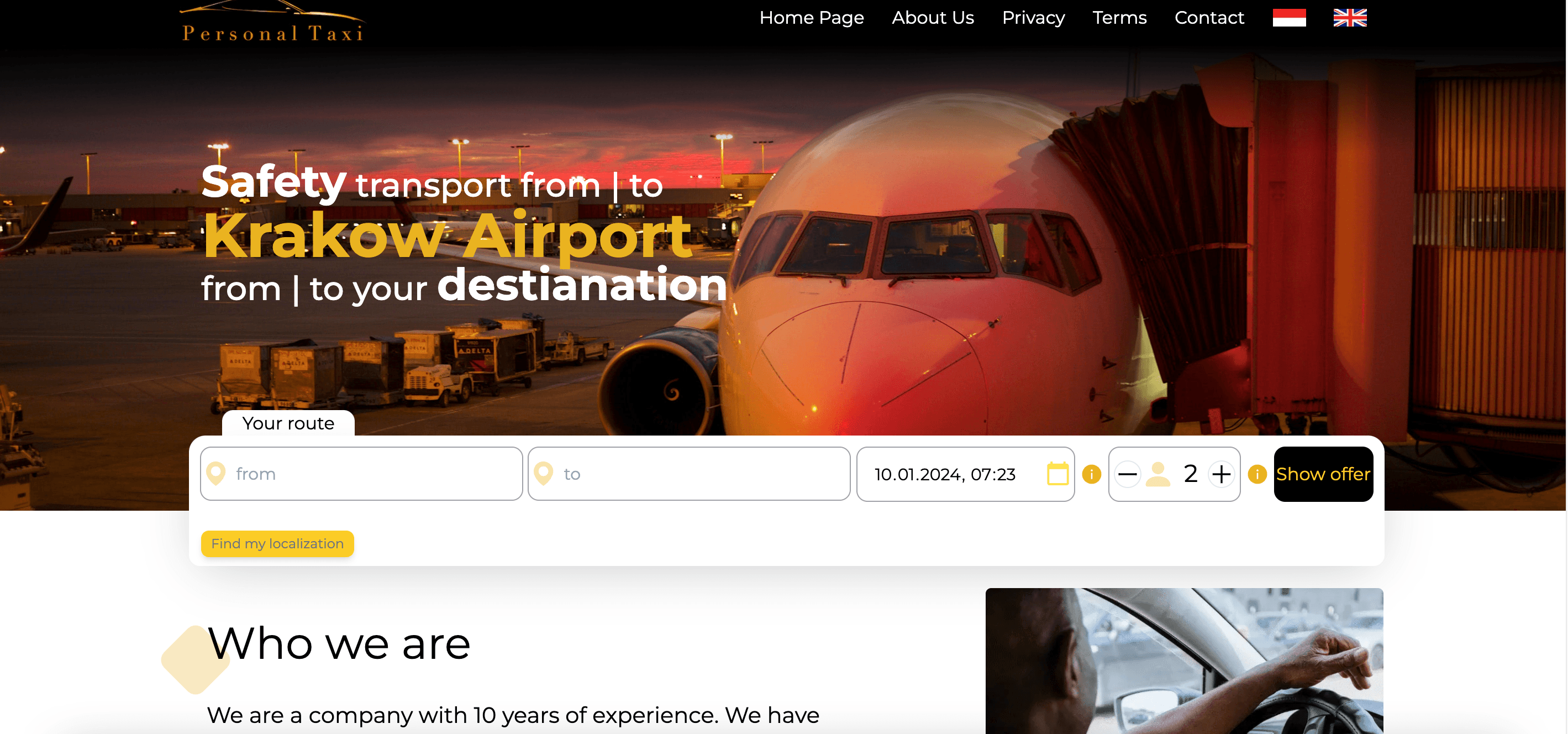
Task: Click the pin icon in the to field
Action: click(543, 473)
